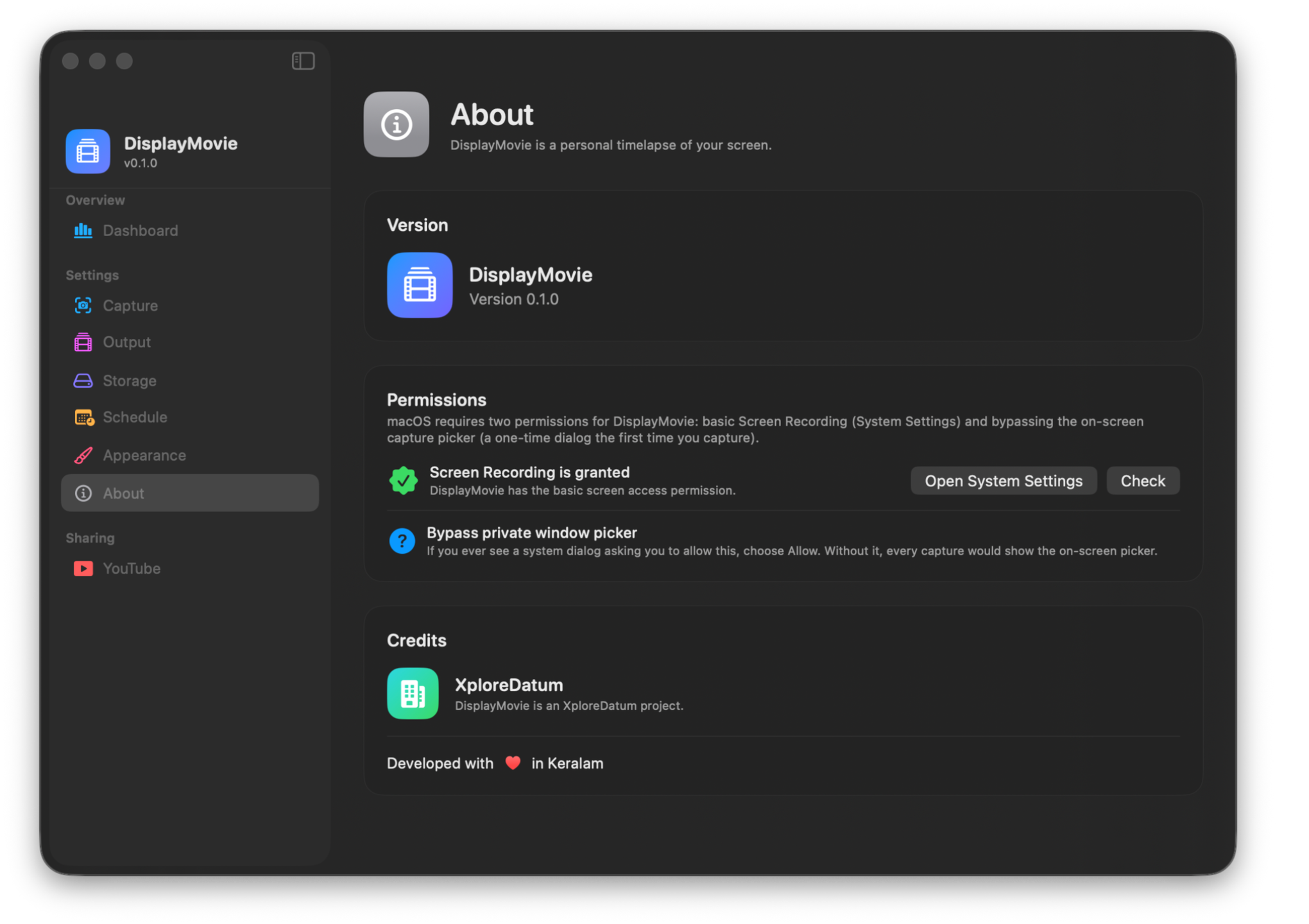Click 'Screen Recording is granted' text
Viewport: 1309px width, 924px height.
(x=529, y=472)
